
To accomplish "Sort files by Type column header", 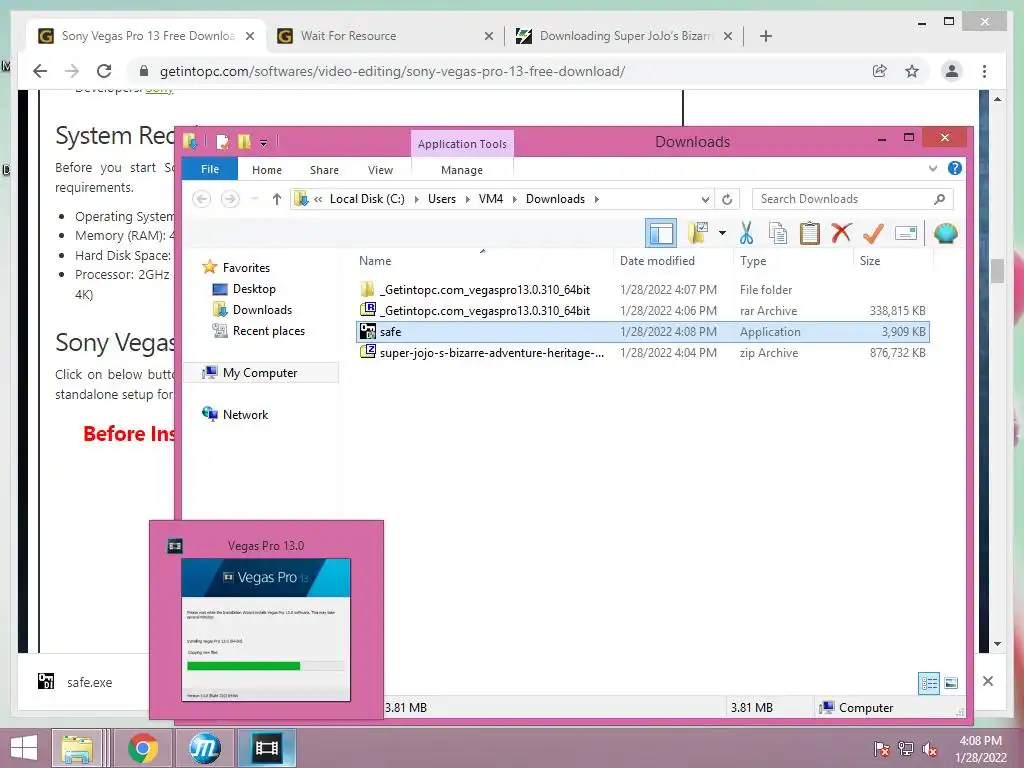I will (x=752, y=261).
